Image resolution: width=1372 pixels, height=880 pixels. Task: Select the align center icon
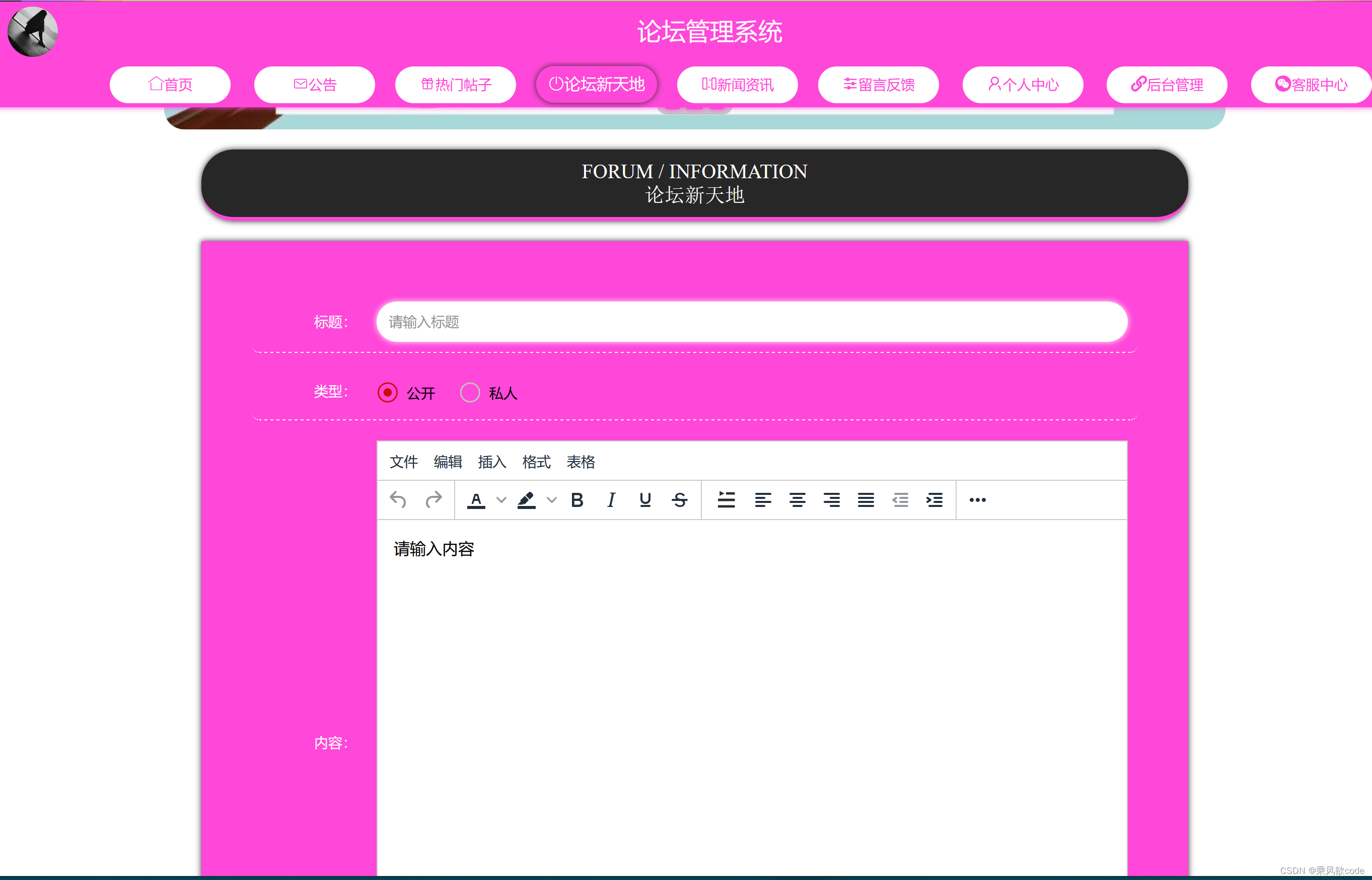pyautogui.click(x=799, y=500)
